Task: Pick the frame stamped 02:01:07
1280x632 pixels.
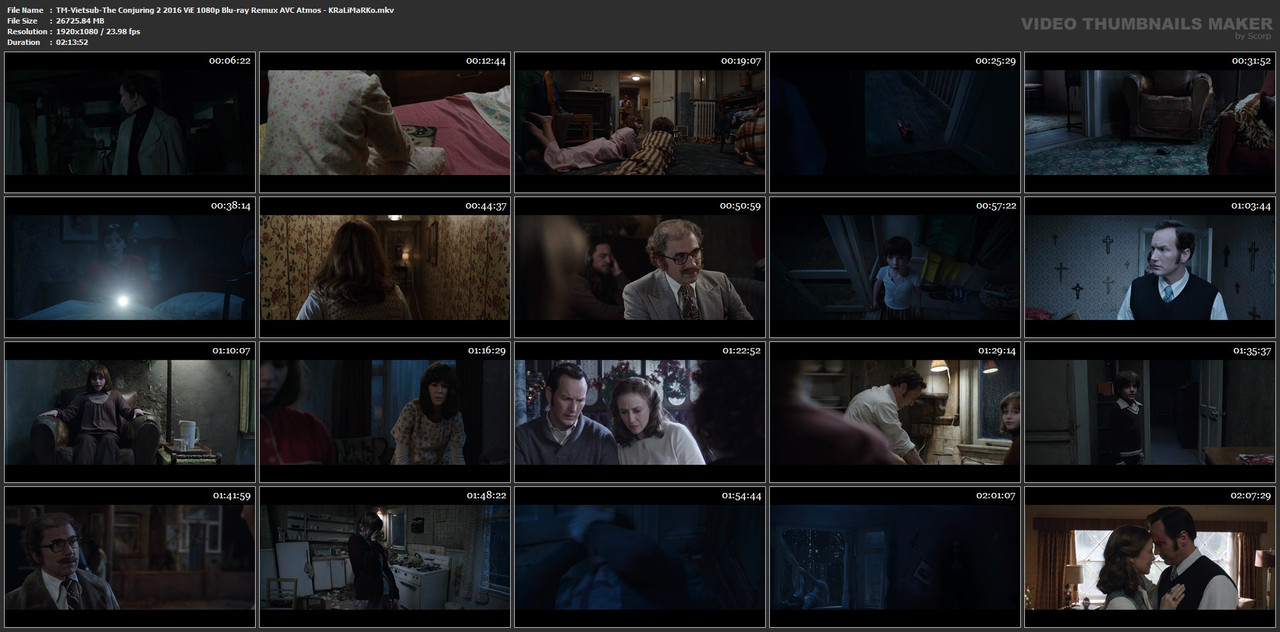Action: [895, 557]
